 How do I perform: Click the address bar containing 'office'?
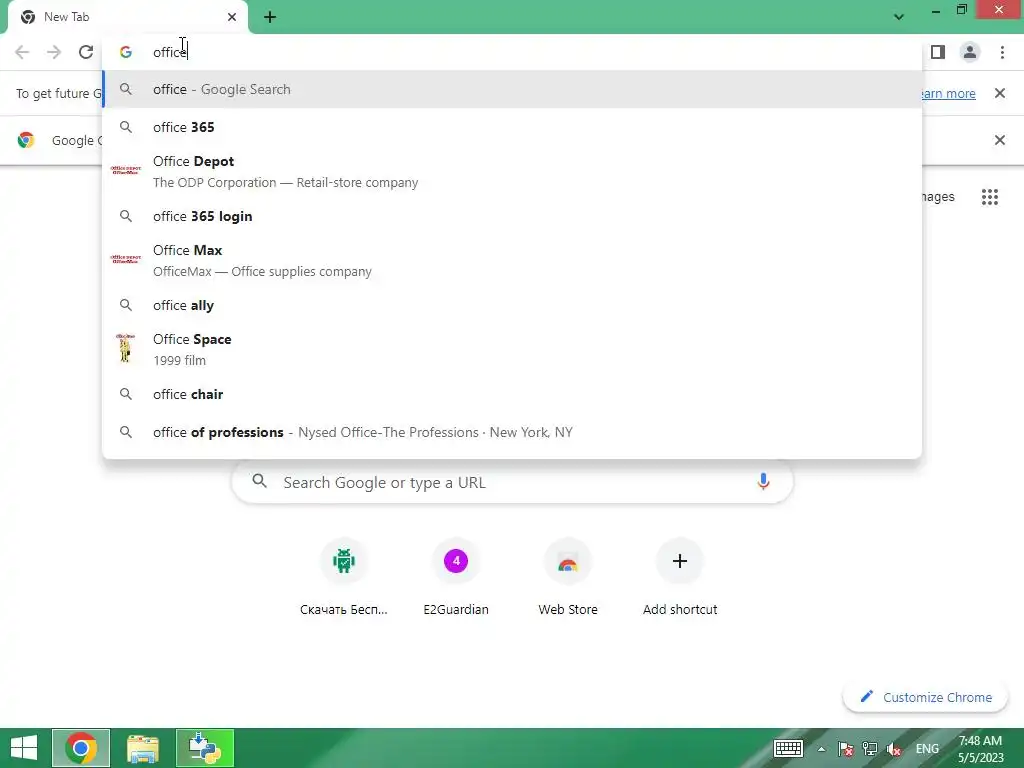click(513, 52)
